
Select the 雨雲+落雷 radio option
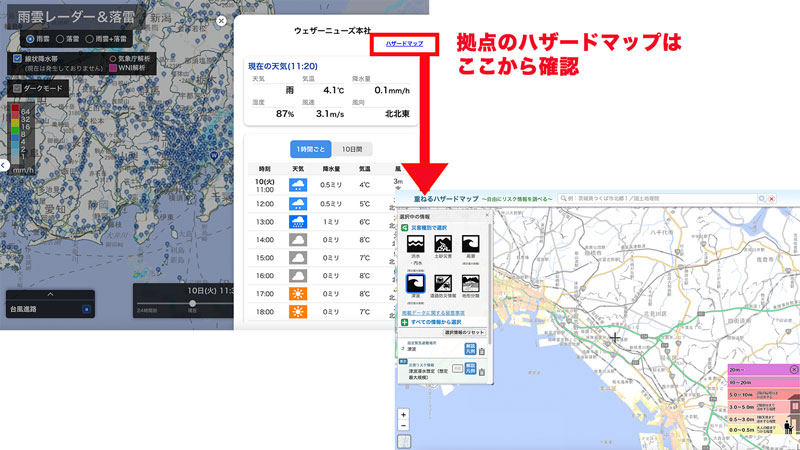tap(89, 39)
